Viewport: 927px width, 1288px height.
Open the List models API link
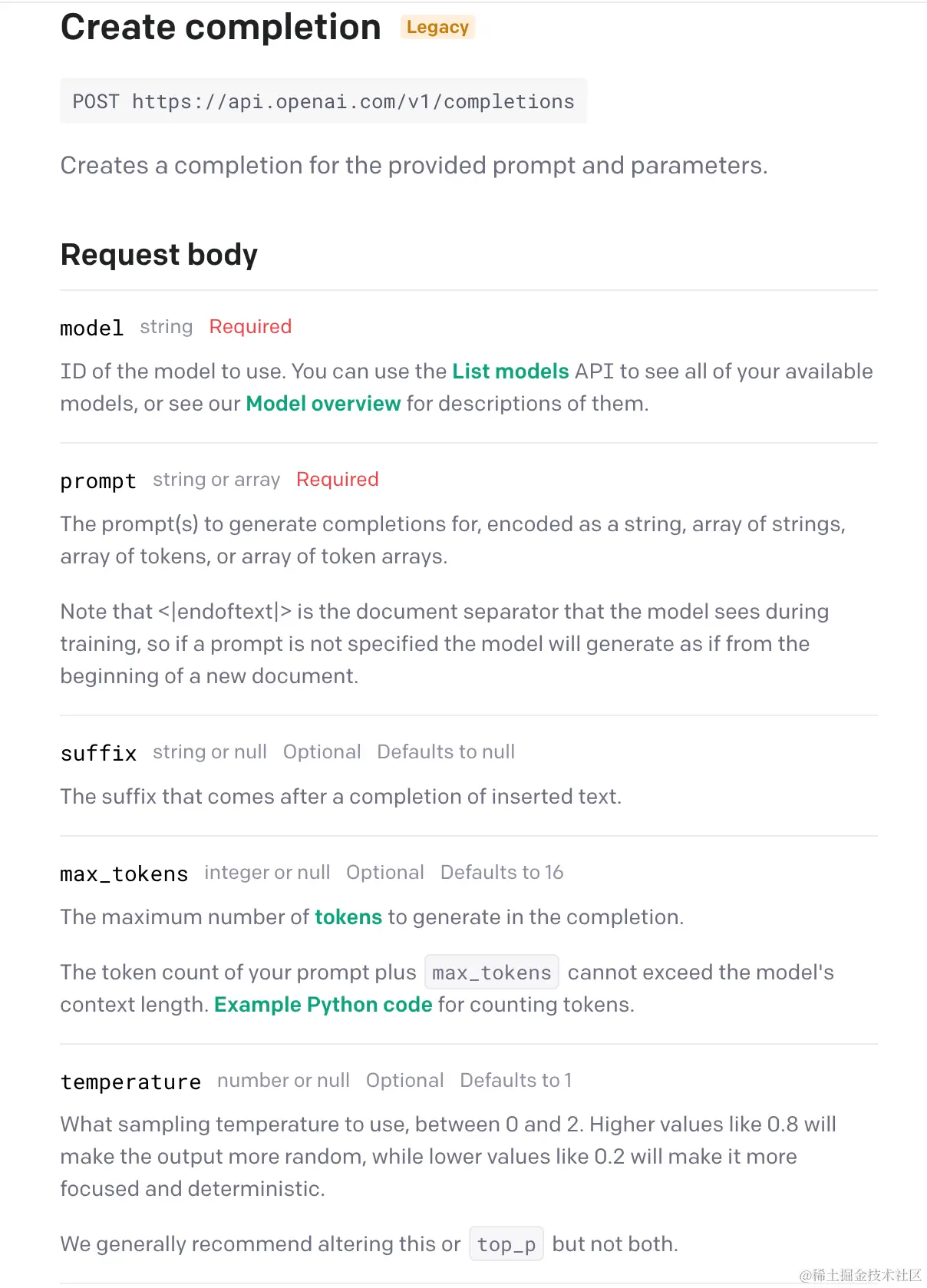coord(510,372)
